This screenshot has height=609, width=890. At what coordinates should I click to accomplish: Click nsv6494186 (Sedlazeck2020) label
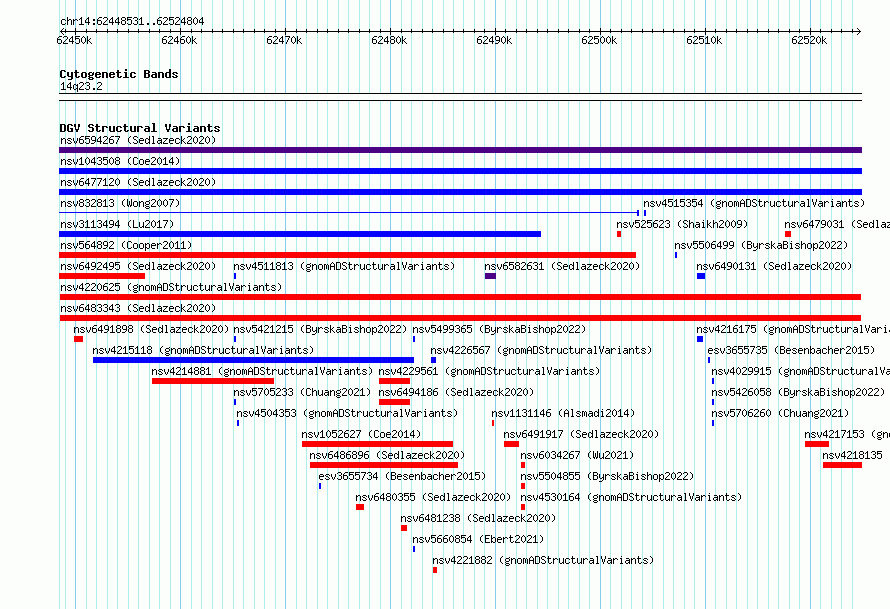tap(456, 392)
